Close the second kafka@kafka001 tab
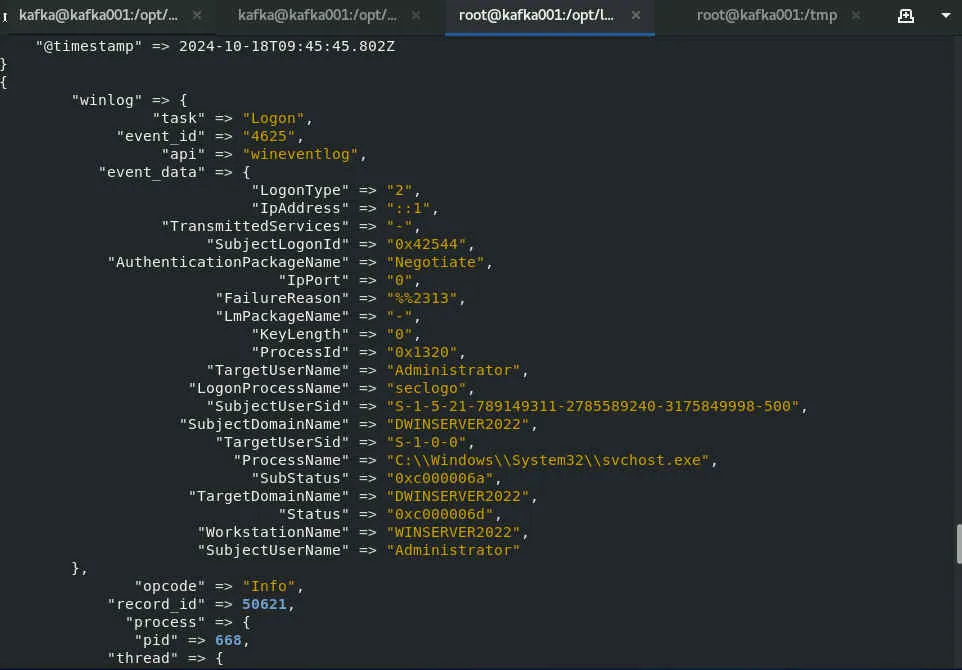962x670 pixels. point(416,16)
